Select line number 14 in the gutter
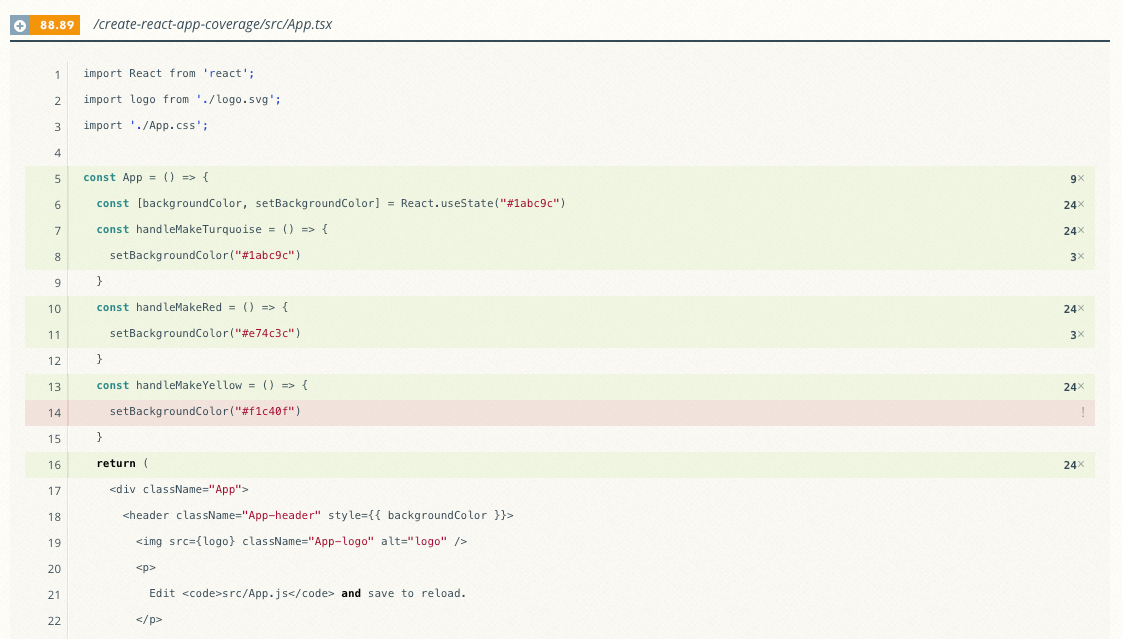This screenshot has height=639, width=1122. coord(54,413)
